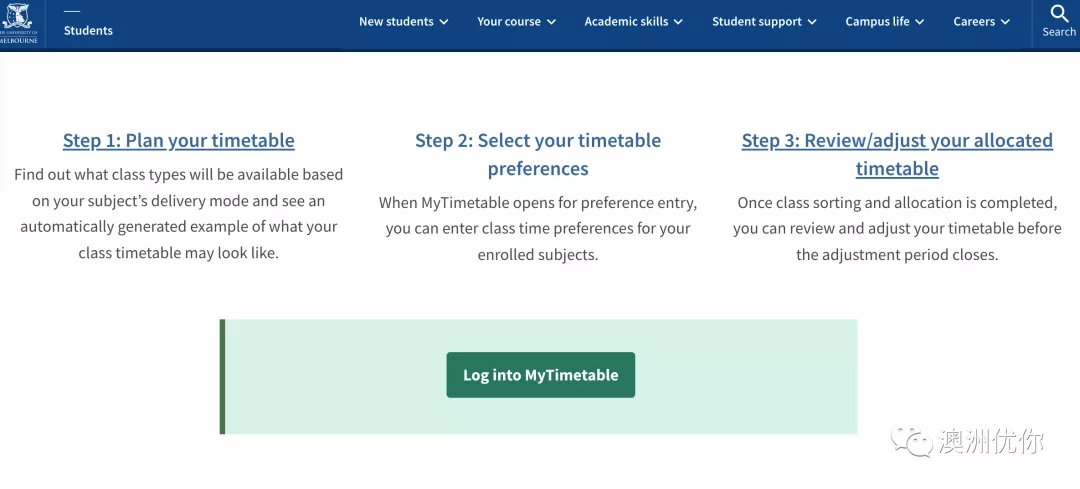Viewport: 1080px width, 489px height.
Task: Open Step 3: Review/adjust your allocated timetable
Action: [x=897, y=154]
